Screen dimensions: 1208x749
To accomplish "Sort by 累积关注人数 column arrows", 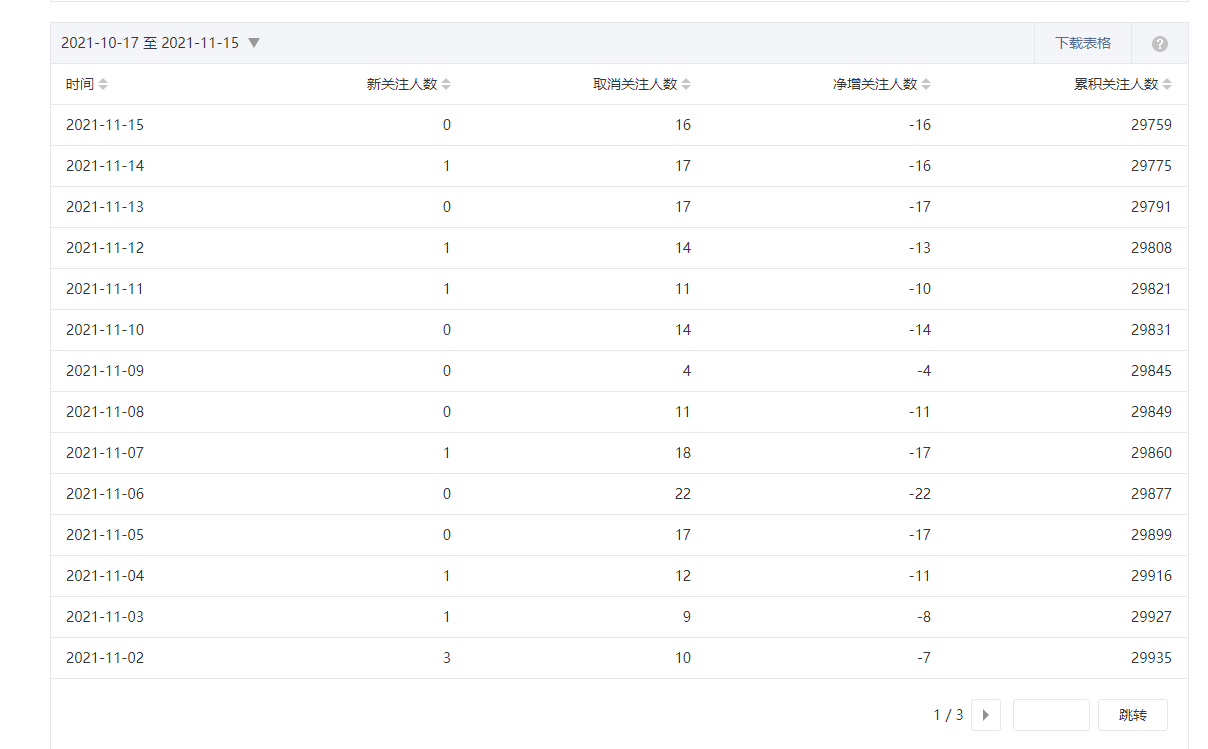I will coord(1167,85).
